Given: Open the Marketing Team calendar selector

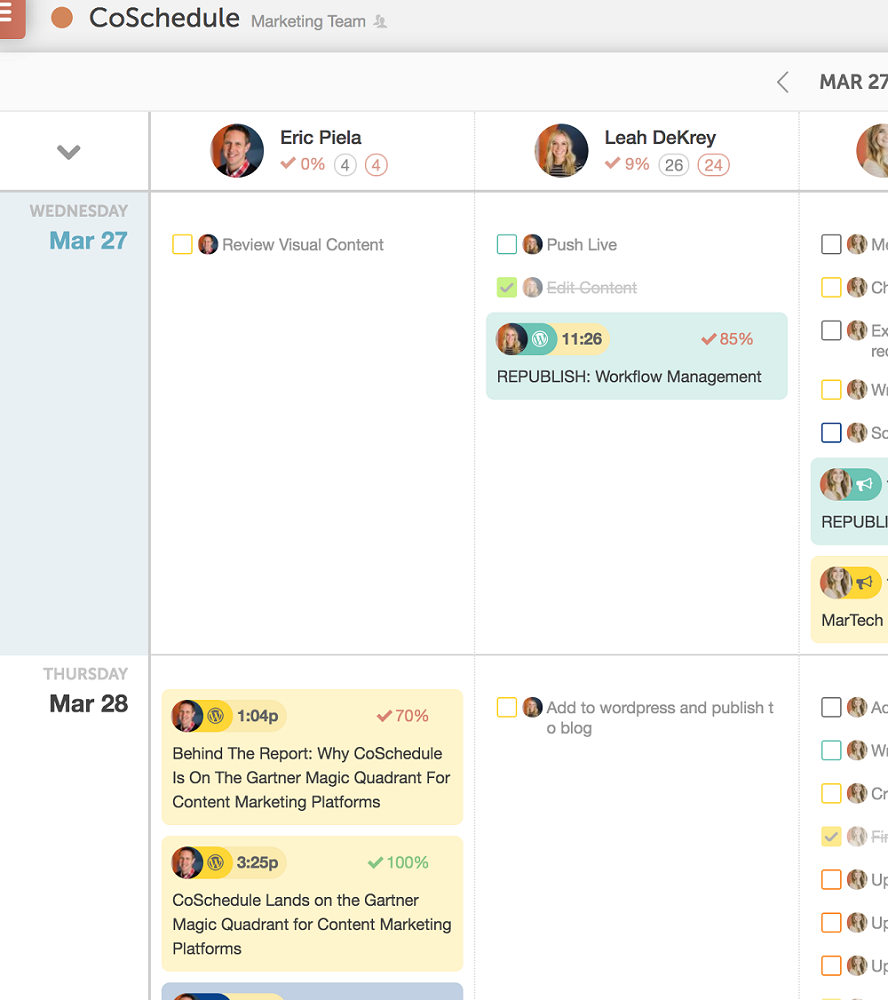Looking at the screenshot, I should [x=308, y=21].
